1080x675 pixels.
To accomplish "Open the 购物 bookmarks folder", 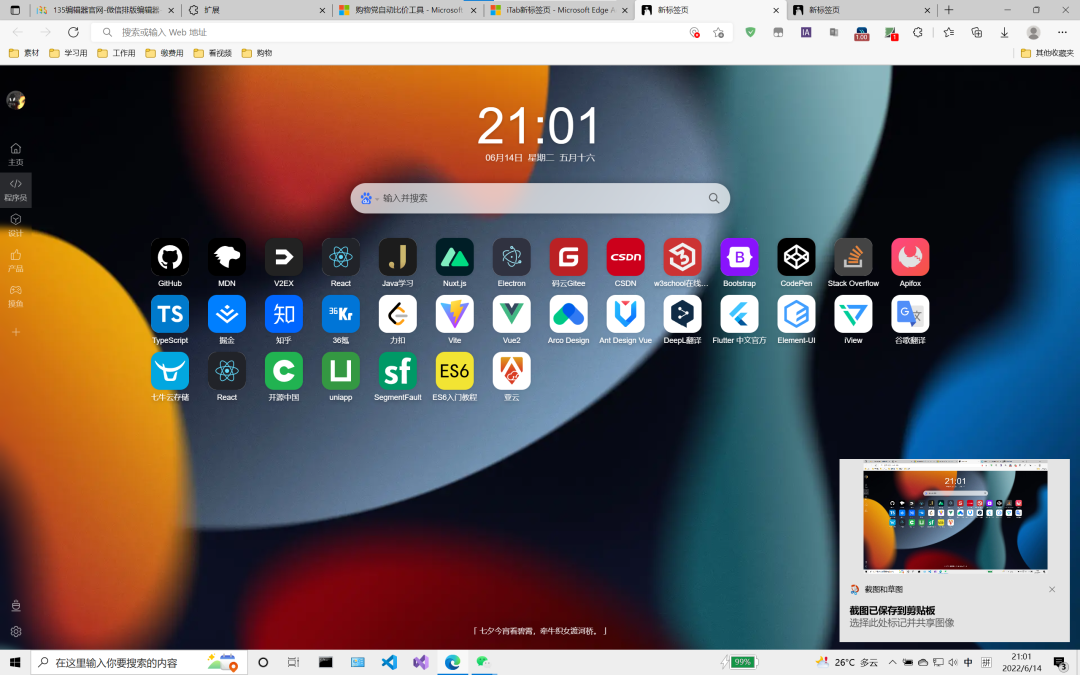I will [x=257, y=53].
